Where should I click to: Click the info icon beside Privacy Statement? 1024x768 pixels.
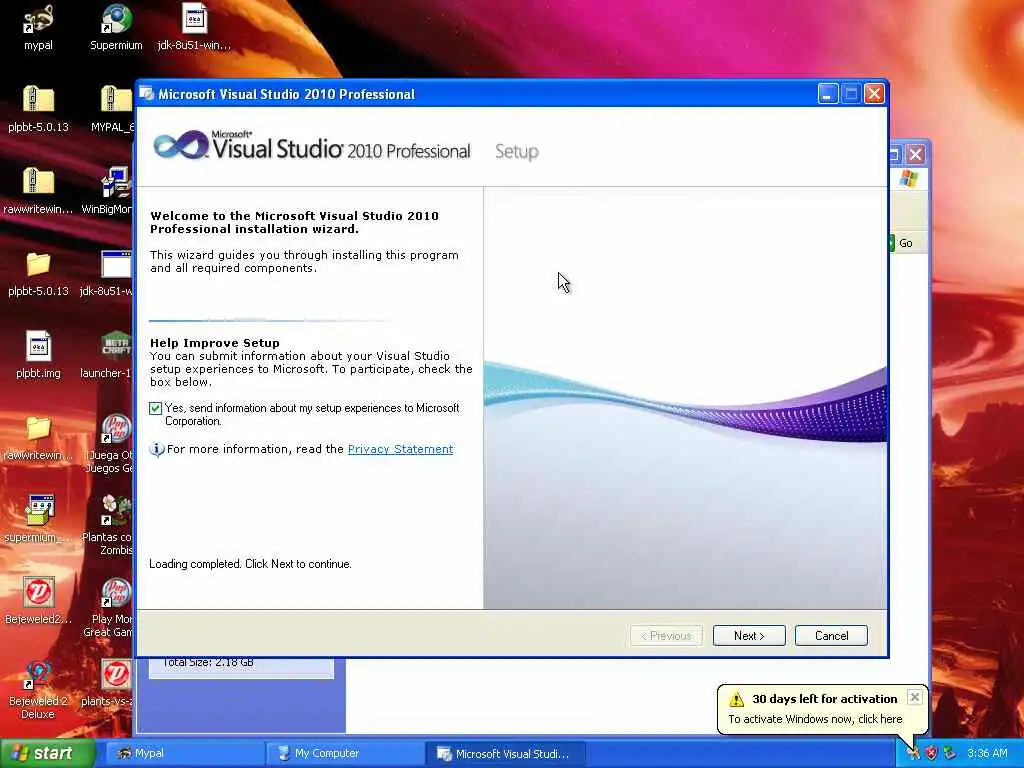(x=157, y=449)
